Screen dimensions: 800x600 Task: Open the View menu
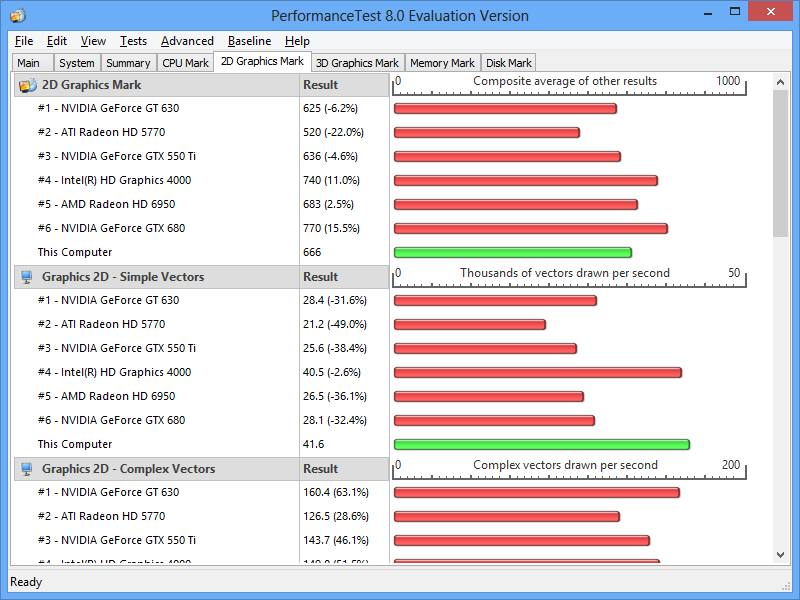click(93, 41)
